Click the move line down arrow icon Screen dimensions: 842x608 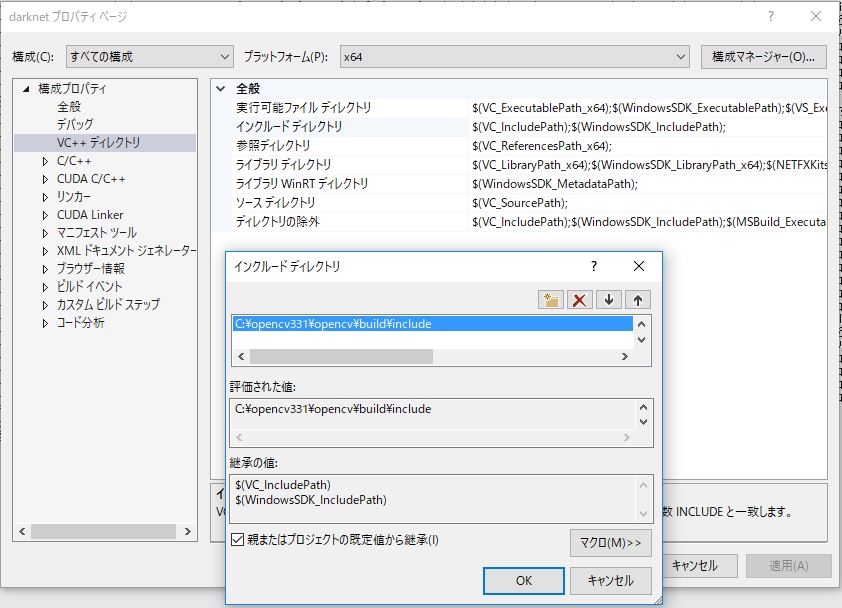[608, 299]
